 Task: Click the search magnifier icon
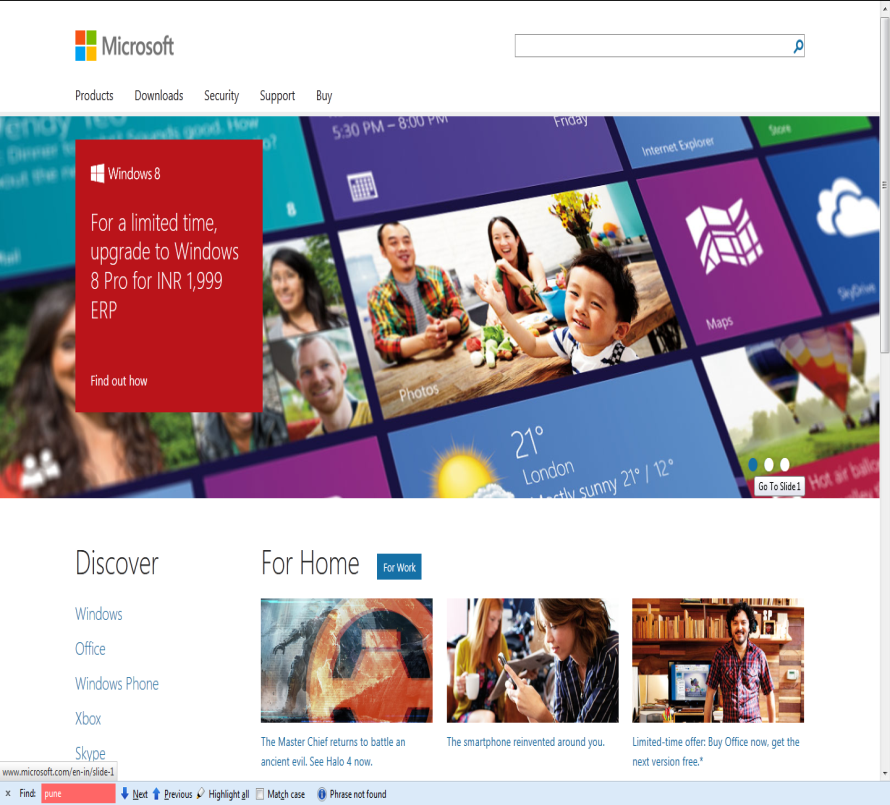click(x=798, y=46)
